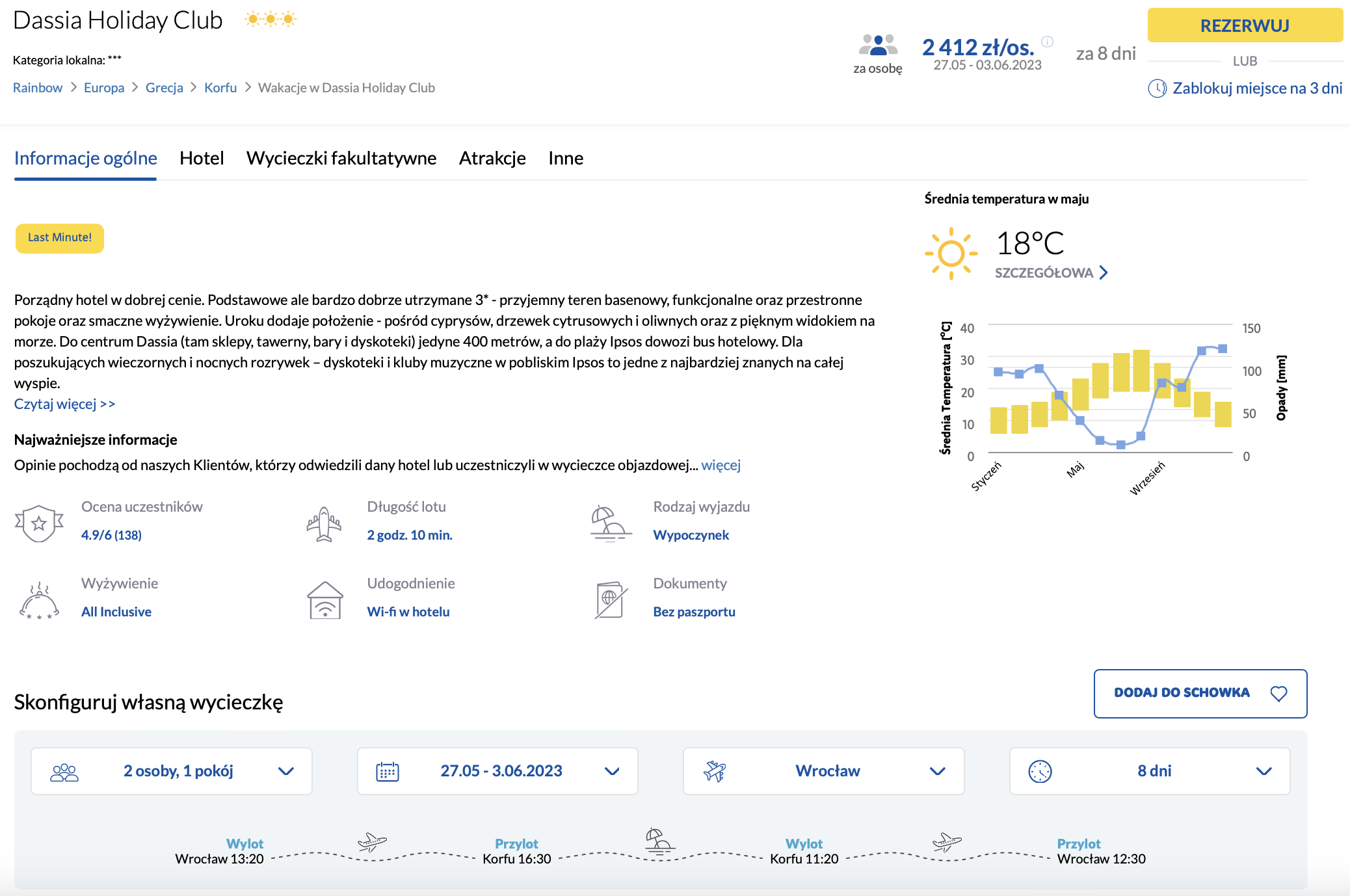
Task: Click the price info circle icon
Action: (x=1047, y=42)
